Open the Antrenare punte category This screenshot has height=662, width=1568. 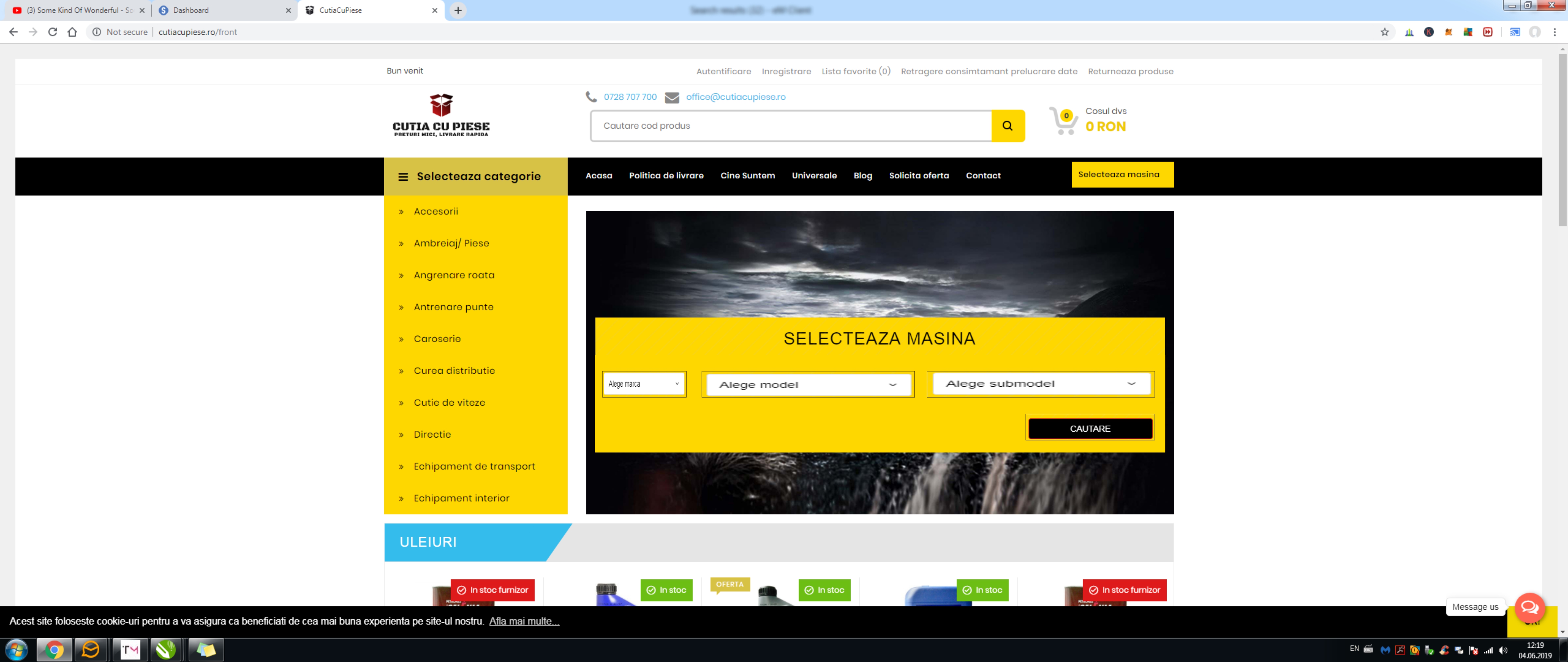tap(453, 307)
